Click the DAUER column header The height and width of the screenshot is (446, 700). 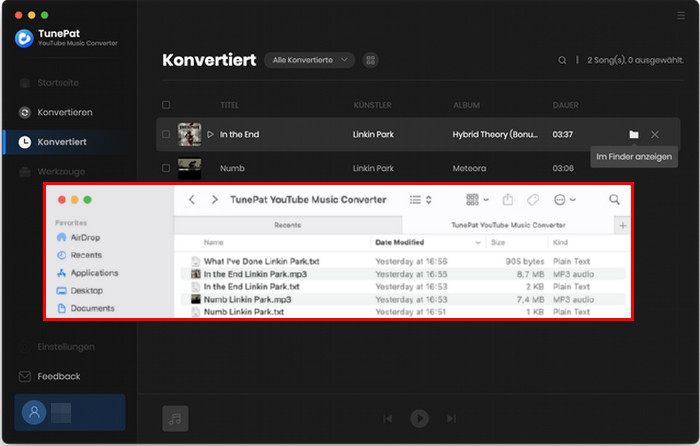[566, 105]
